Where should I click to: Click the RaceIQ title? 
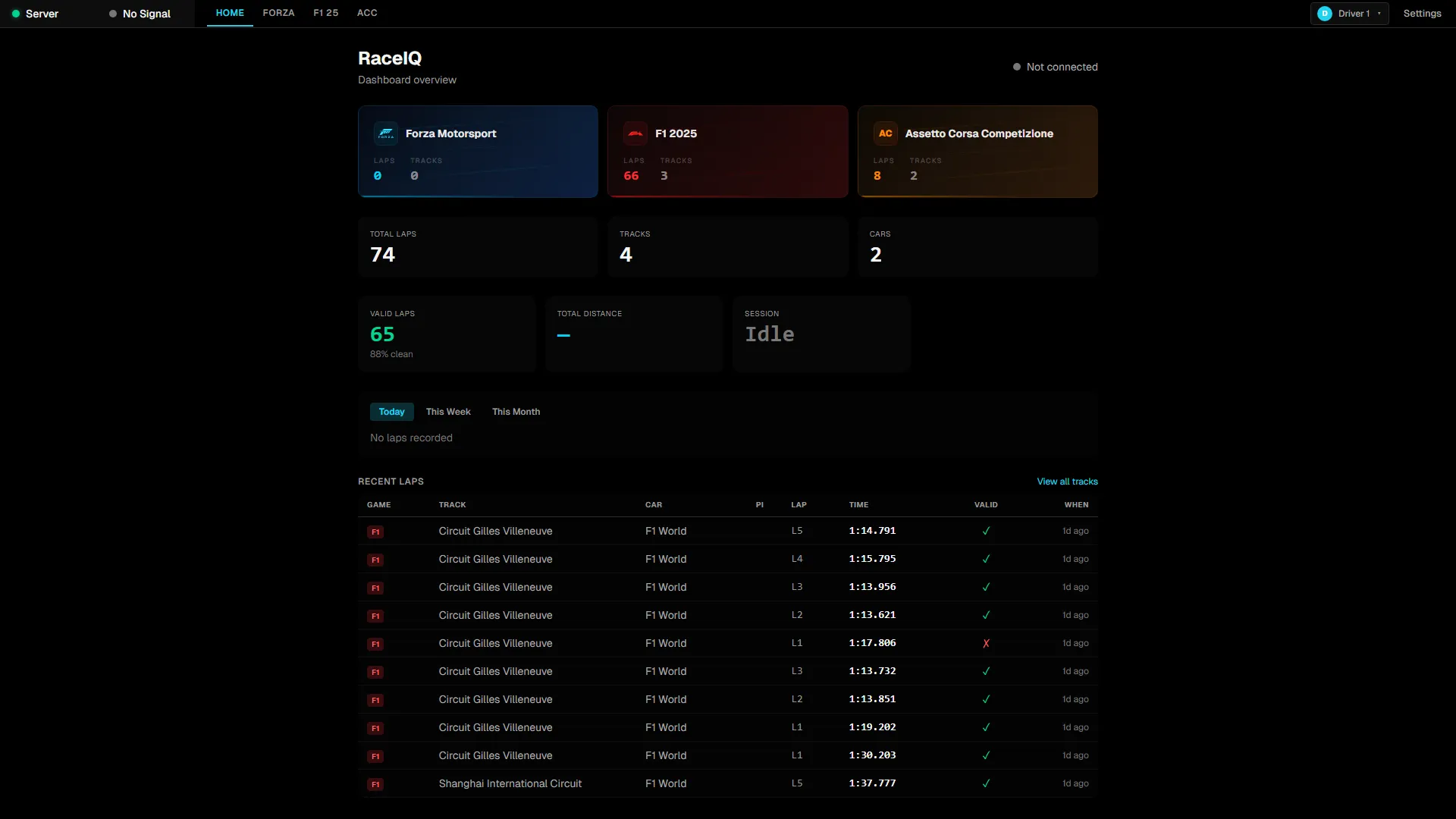click(390, 58)
